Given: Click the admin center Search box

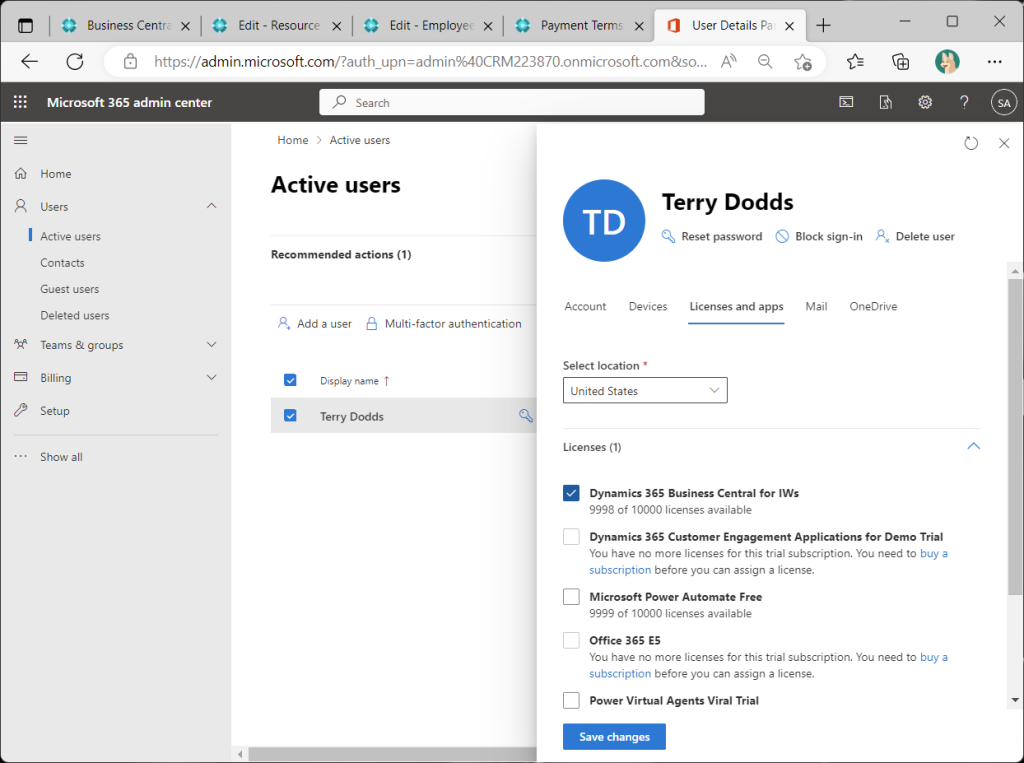Looking at the screenshot, I should click(x=511, y=103).
